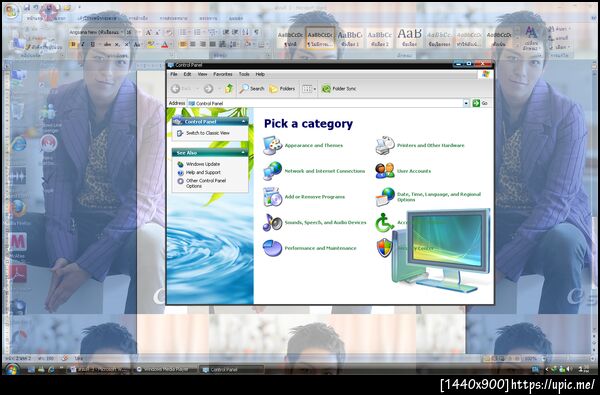
Task: Click the Go button beside Address
Action: click(x=480, y=103)
